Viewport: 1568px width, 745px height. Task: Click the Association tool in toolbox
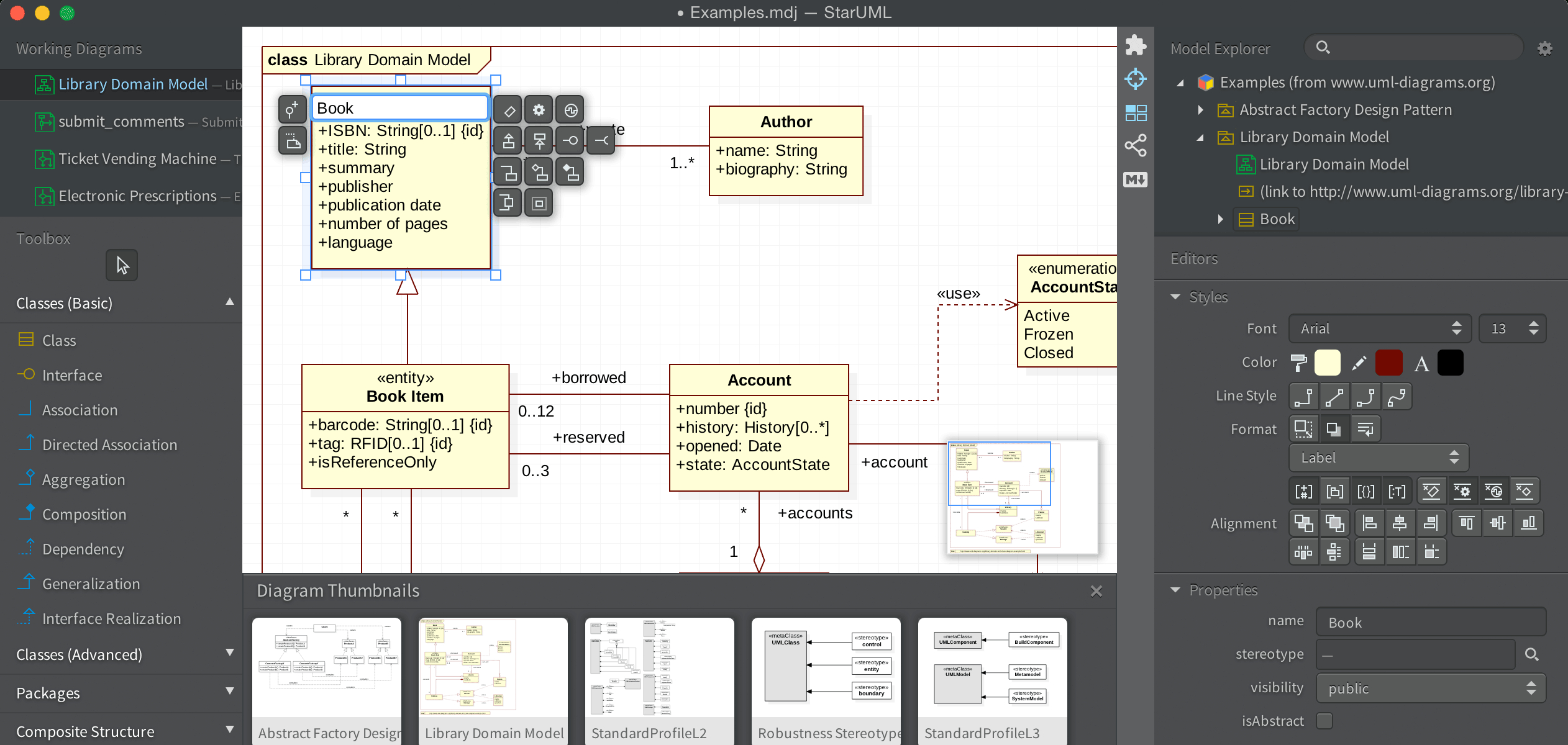click(x=79, y=409)
